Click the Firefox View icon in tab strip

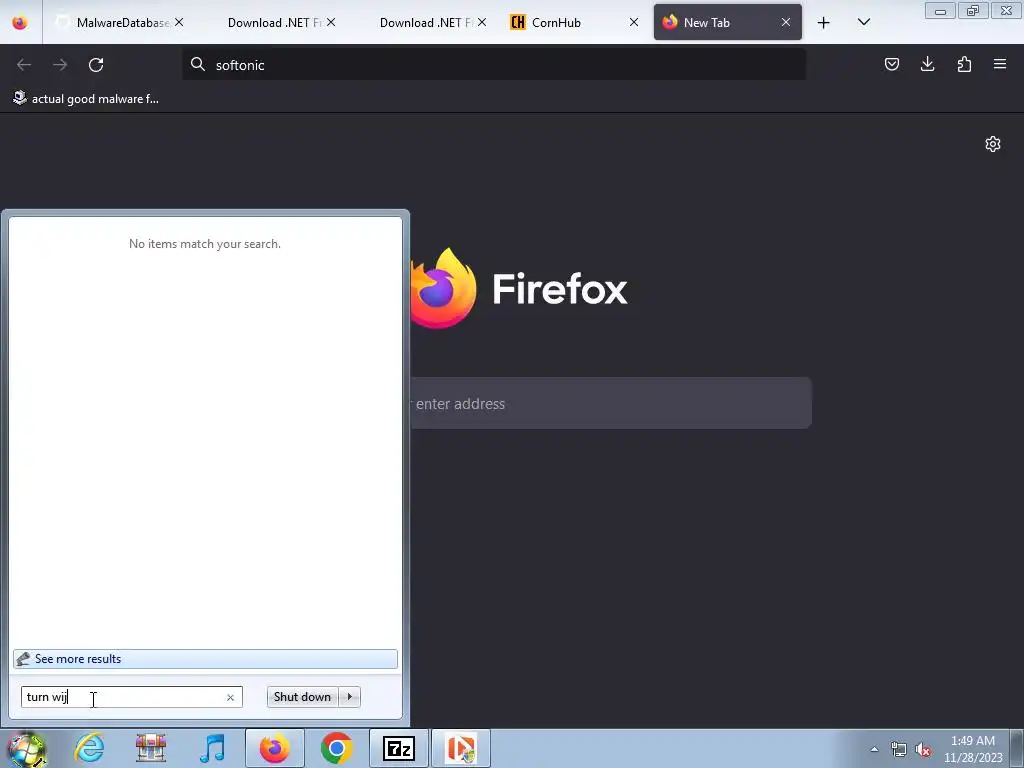20,22
